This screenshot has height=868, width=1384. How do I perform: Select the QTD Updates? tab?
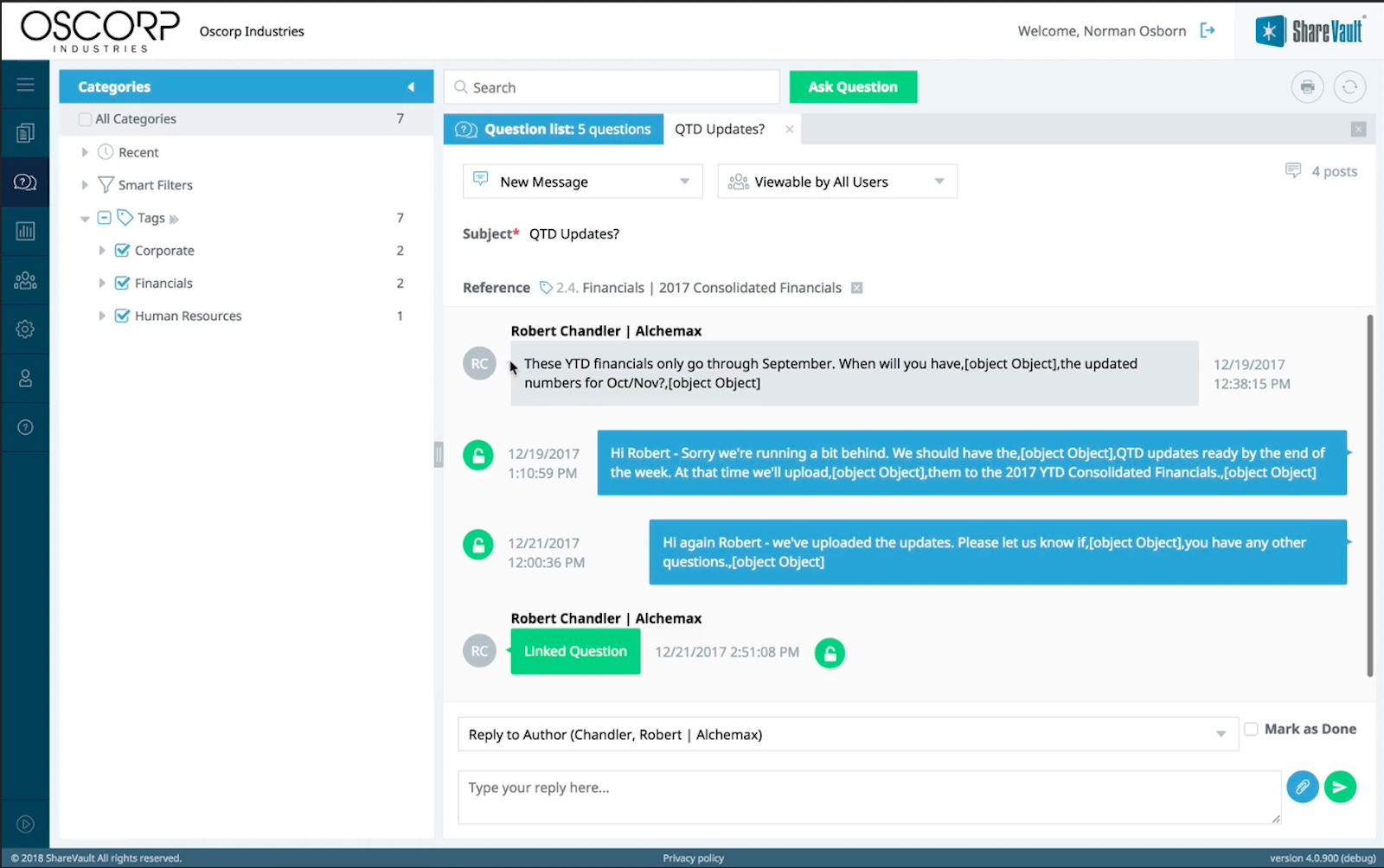[x=720, y=129]
